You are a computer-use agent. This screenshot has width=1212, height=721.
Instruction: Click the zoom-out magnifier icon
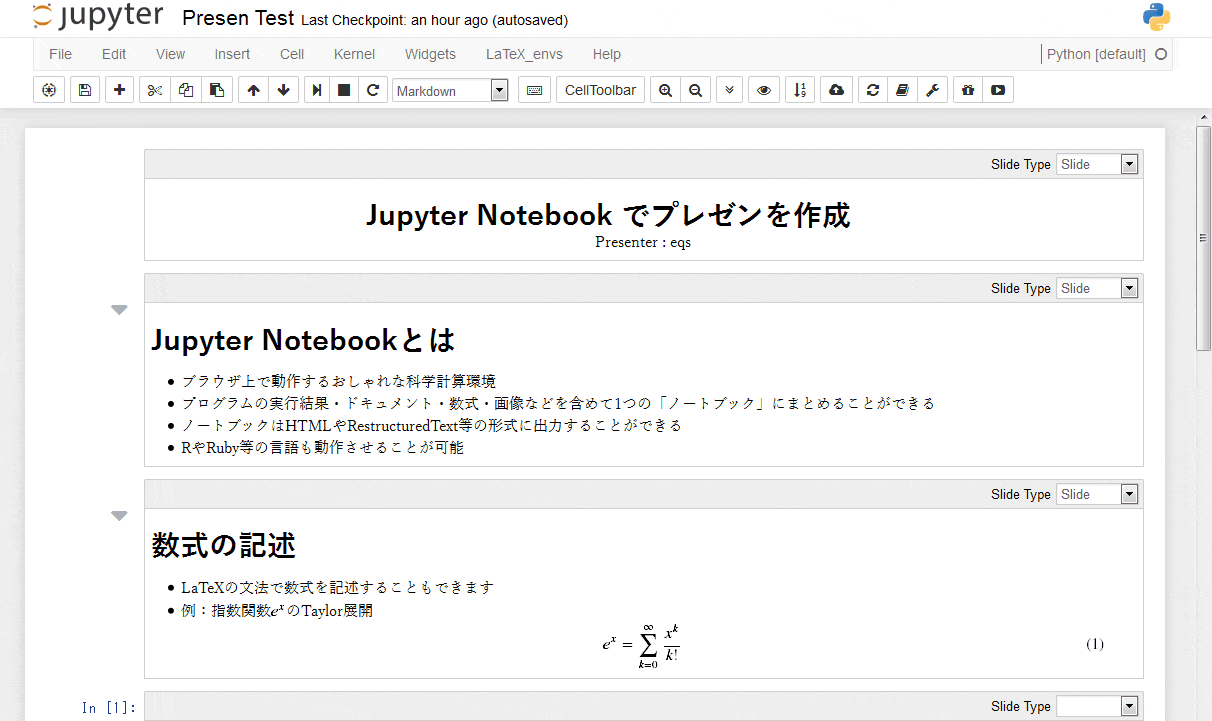pyautogui.click(x=696, y=90)
